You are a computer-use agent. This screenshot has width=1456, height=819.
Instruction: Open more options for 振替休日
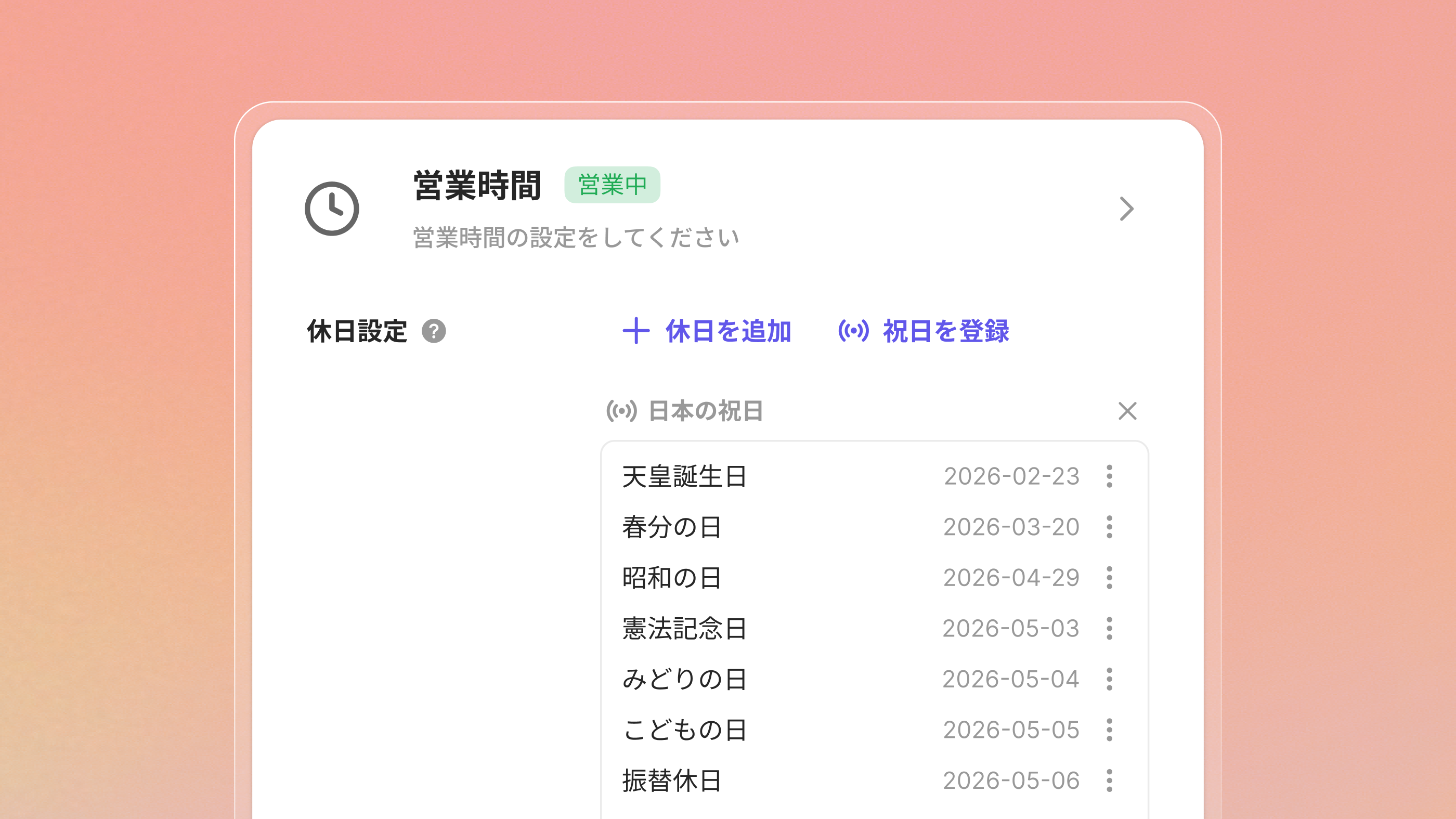click(1109, 781)
